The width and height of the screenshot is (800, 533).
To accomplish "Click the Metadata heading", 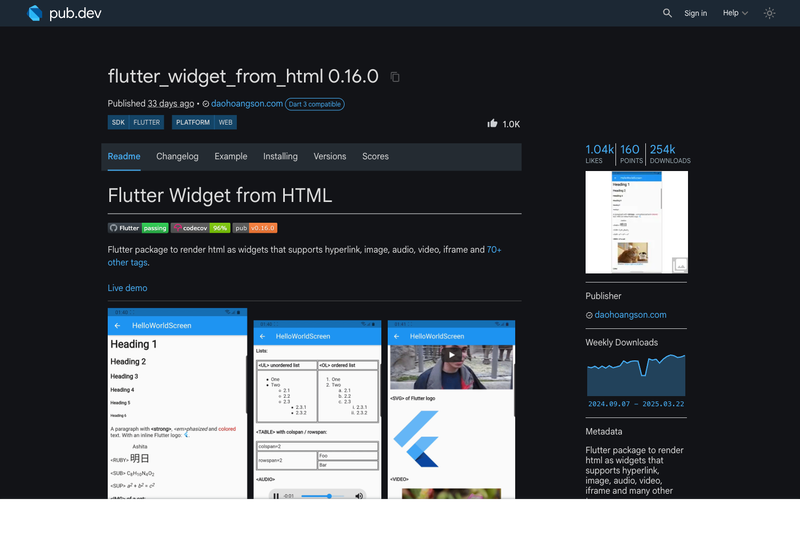I will (x=604, y=432).
